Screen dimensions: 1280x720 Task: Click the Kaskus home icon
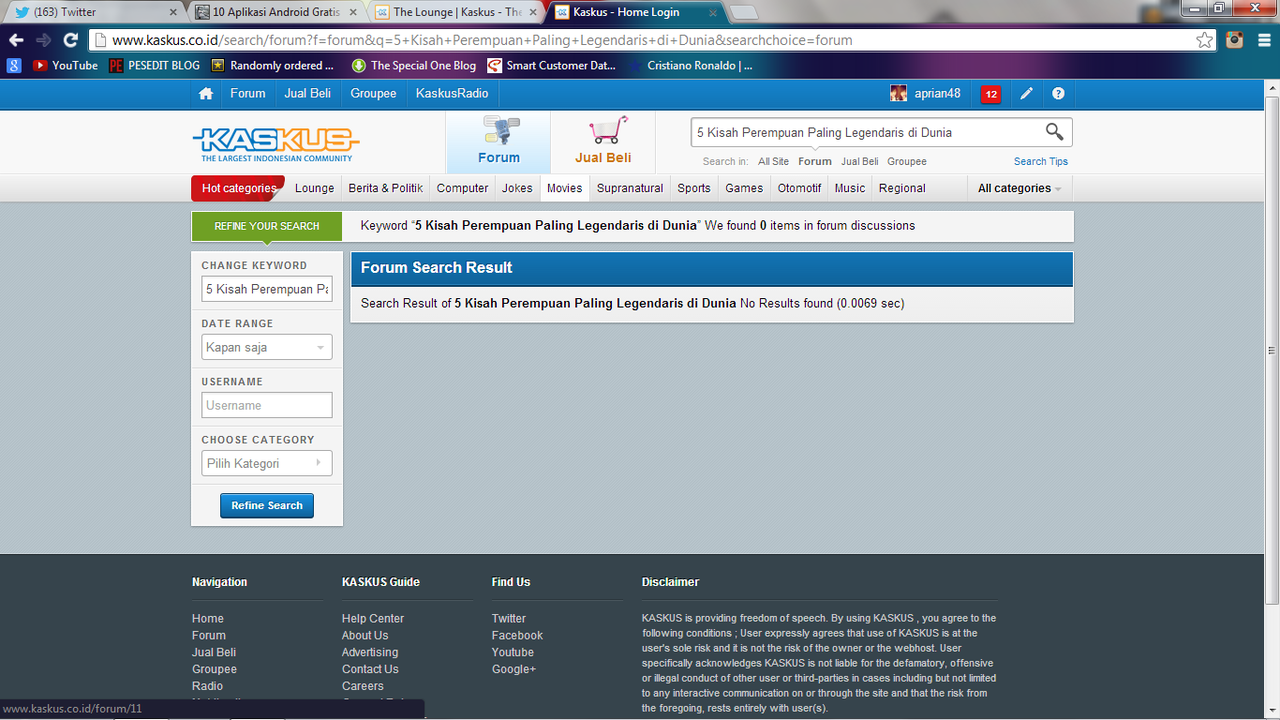[x=206, y=94]
